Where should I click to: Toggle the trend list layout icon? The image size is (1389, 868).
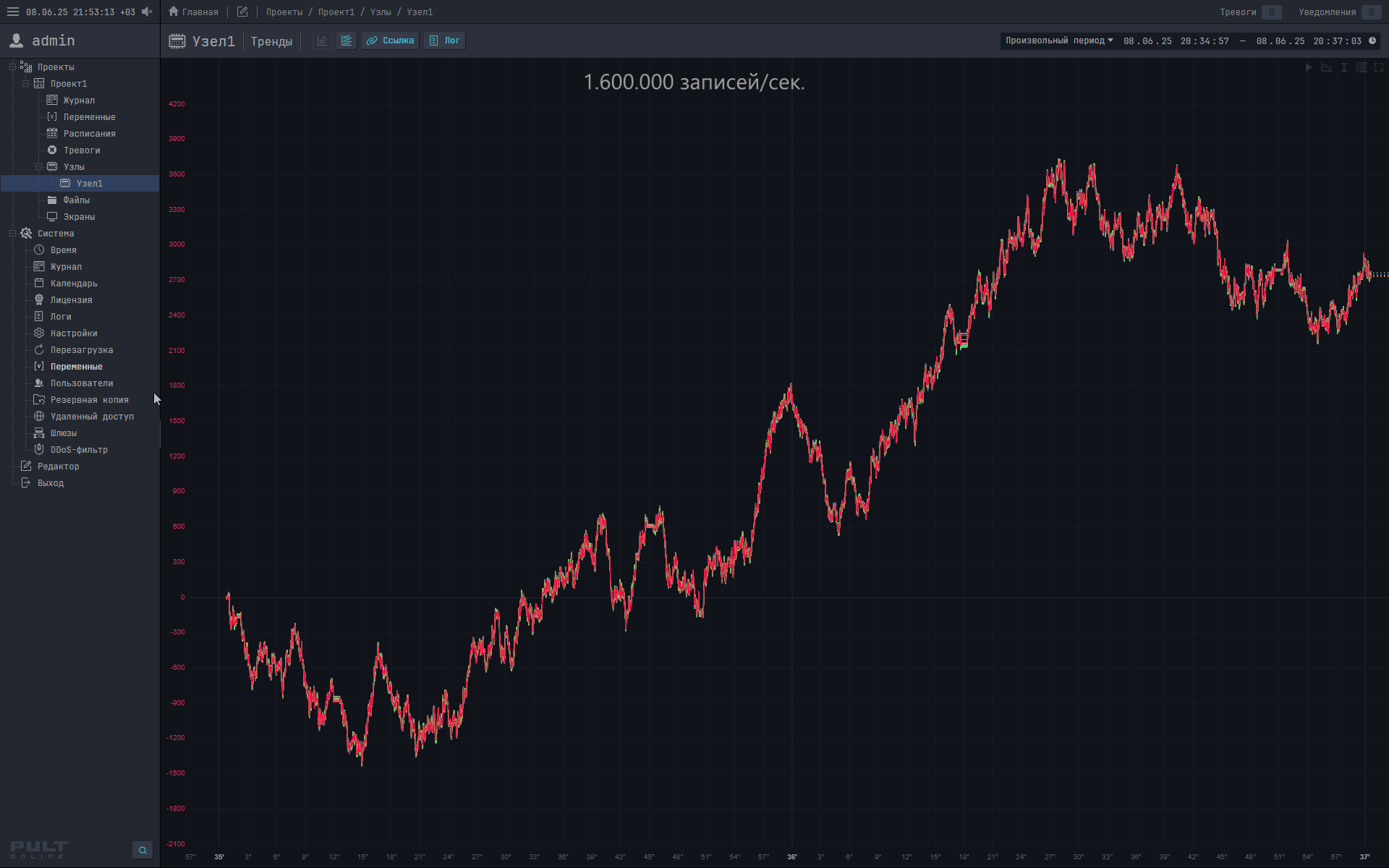(347, 41)
